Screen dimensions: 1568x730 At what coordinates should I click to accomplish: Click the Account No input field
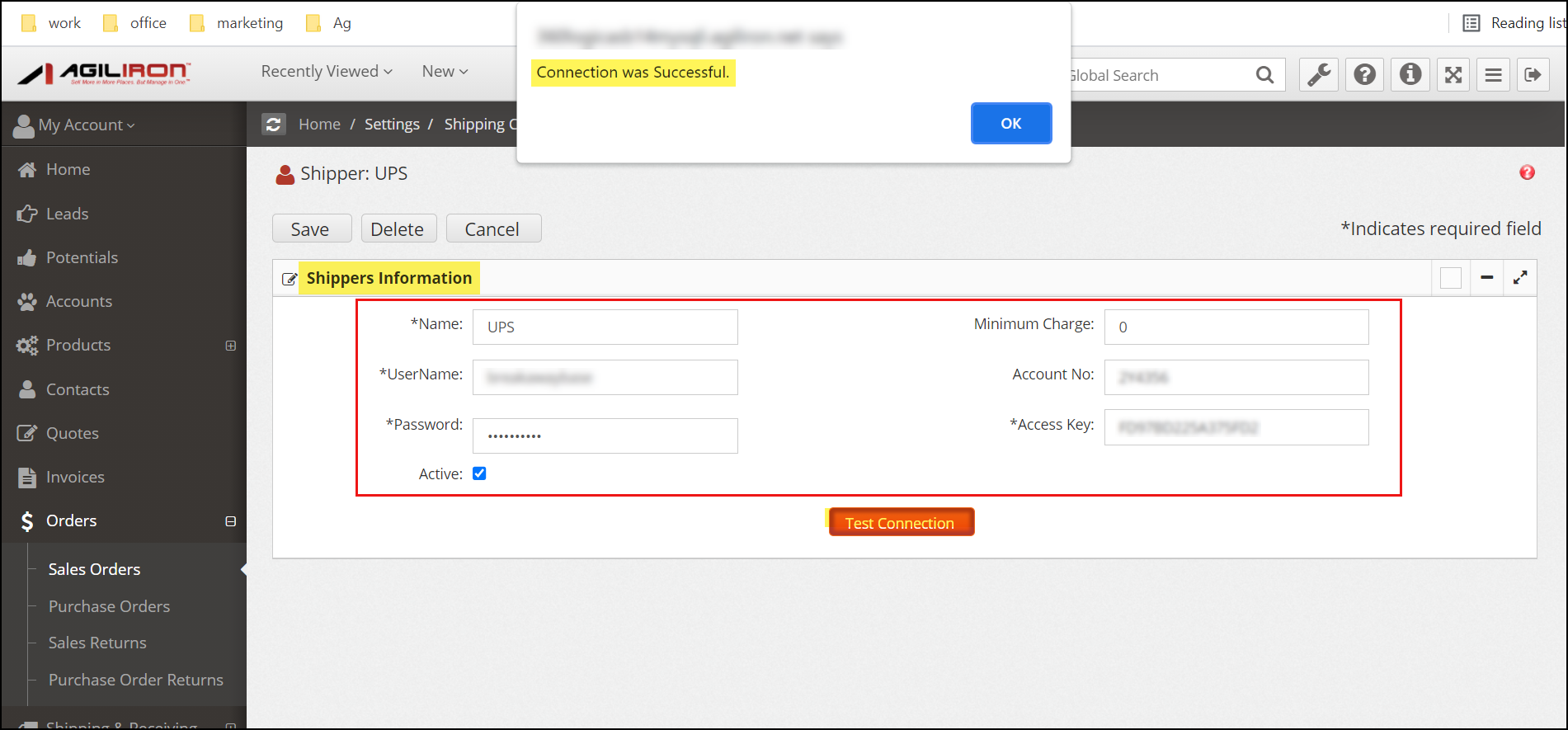click(1236, 377)
